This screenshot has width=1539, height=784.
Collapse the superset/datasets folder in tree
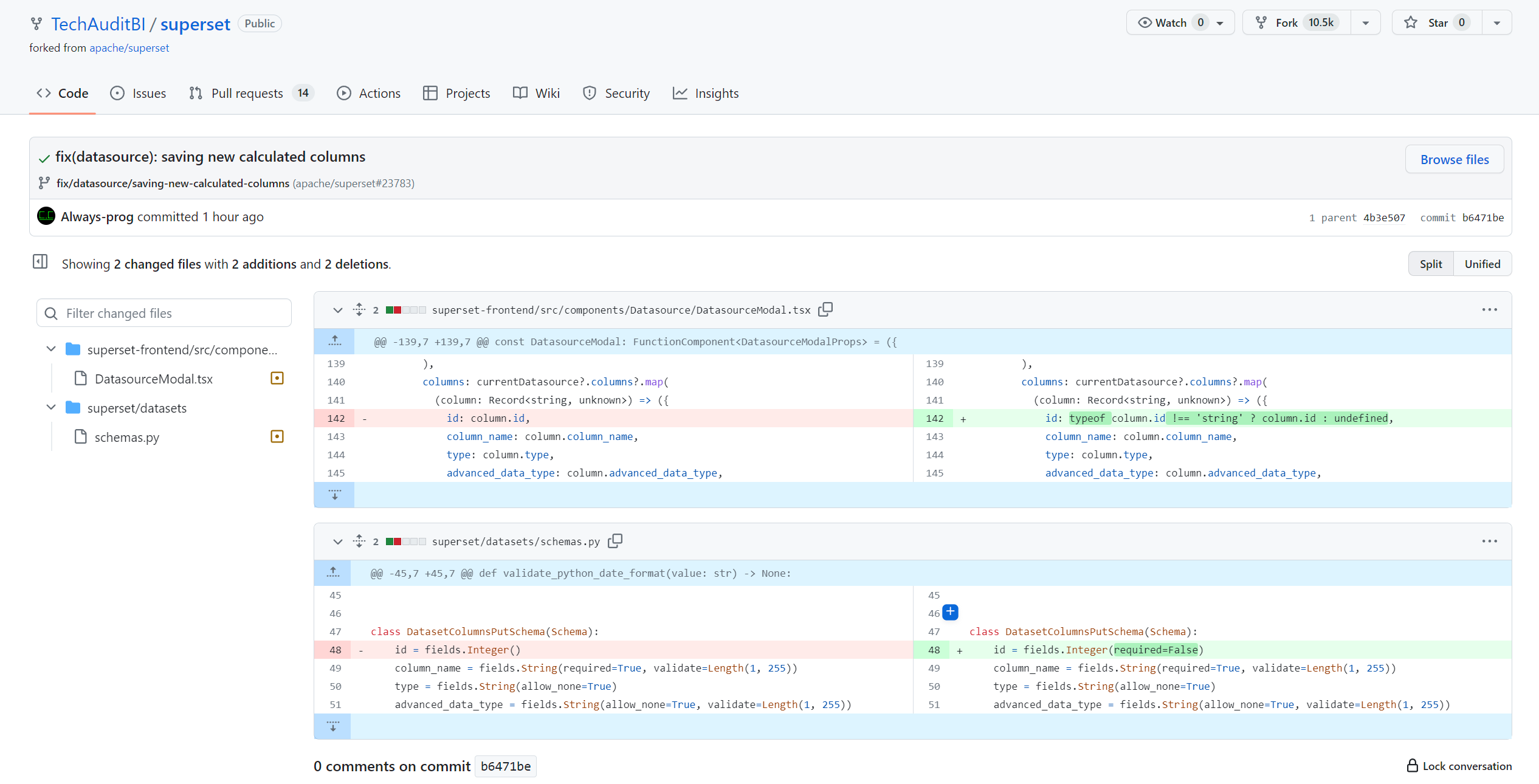click(51, 407)
